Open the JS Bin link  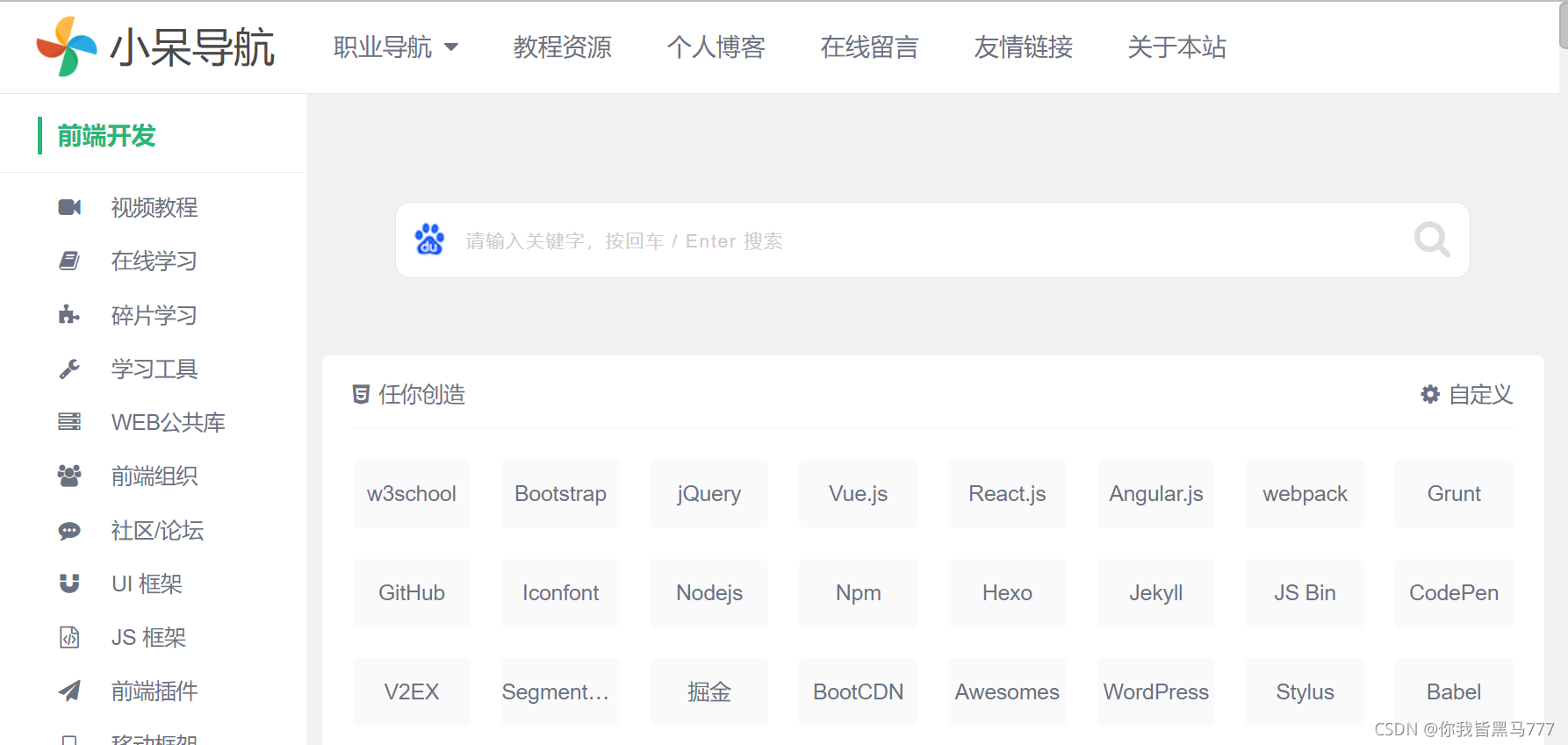tap(1305, 592)
